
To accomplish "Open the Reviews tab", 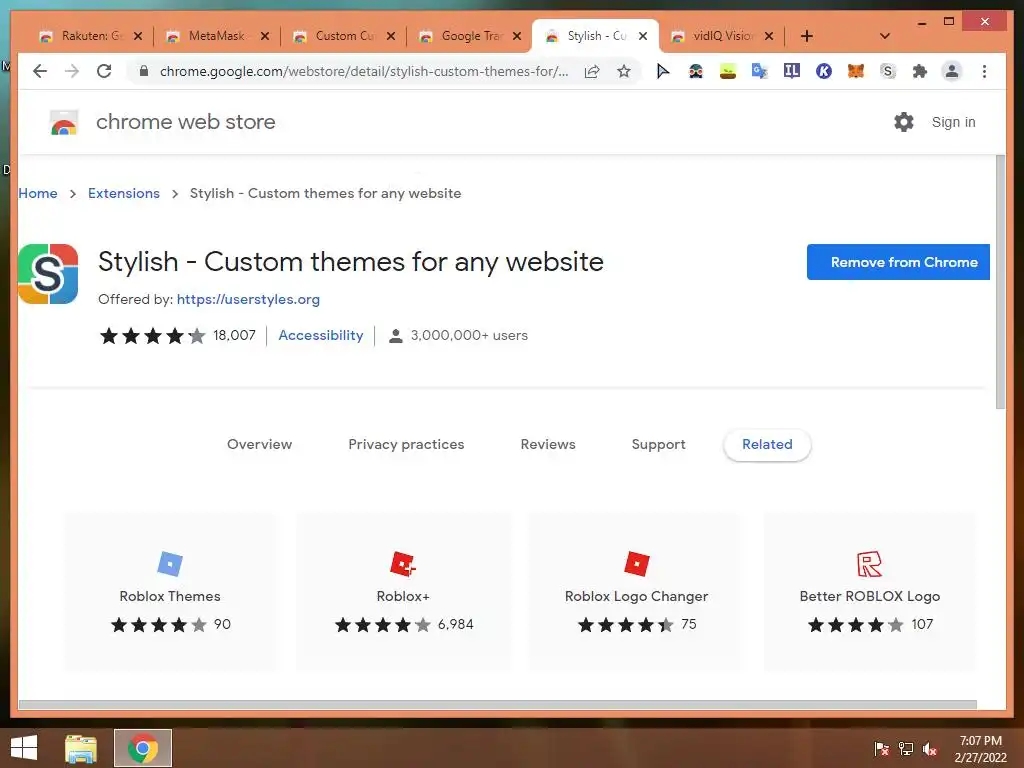I will pyautogui.click(x=548, y=444).
